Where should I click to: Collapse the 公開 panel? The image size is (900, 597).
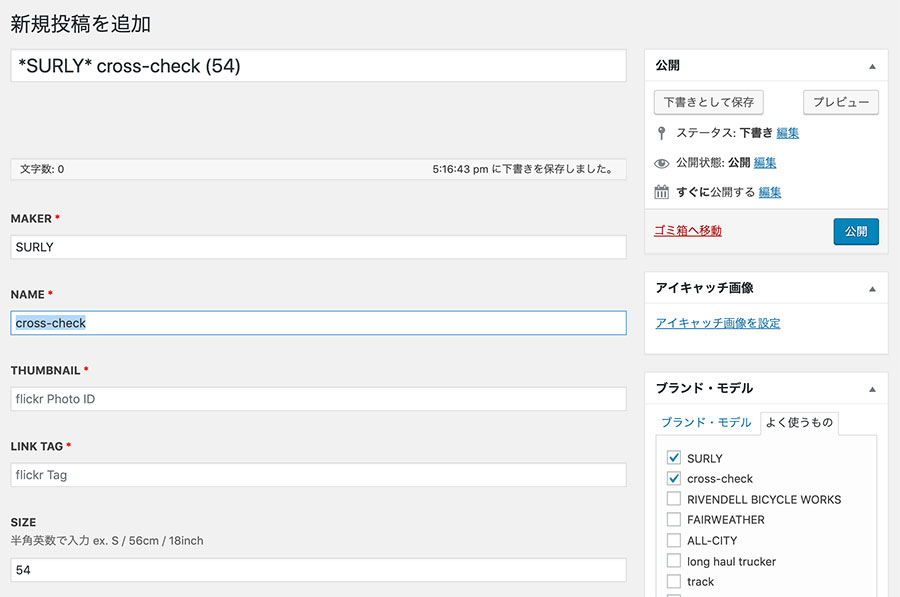pos(872,67)
